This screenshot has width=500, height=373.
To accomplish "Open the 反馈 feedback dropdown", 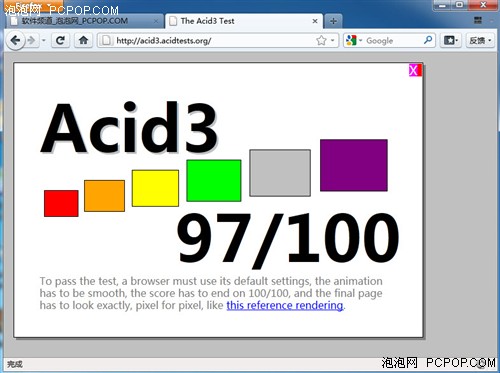I will (480, 41).
